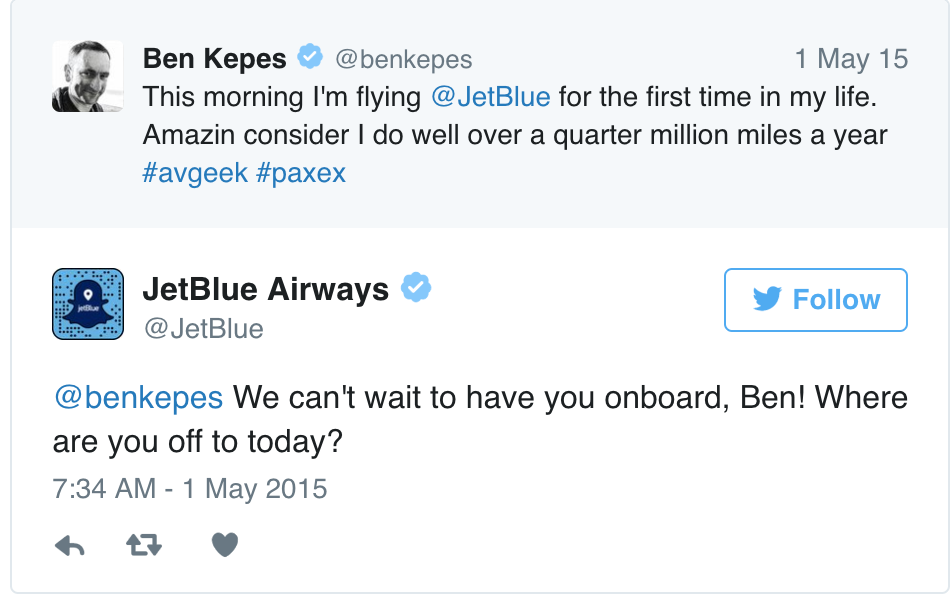
Task: Click the Twitter bird icon in Follow
Action: 767,299
